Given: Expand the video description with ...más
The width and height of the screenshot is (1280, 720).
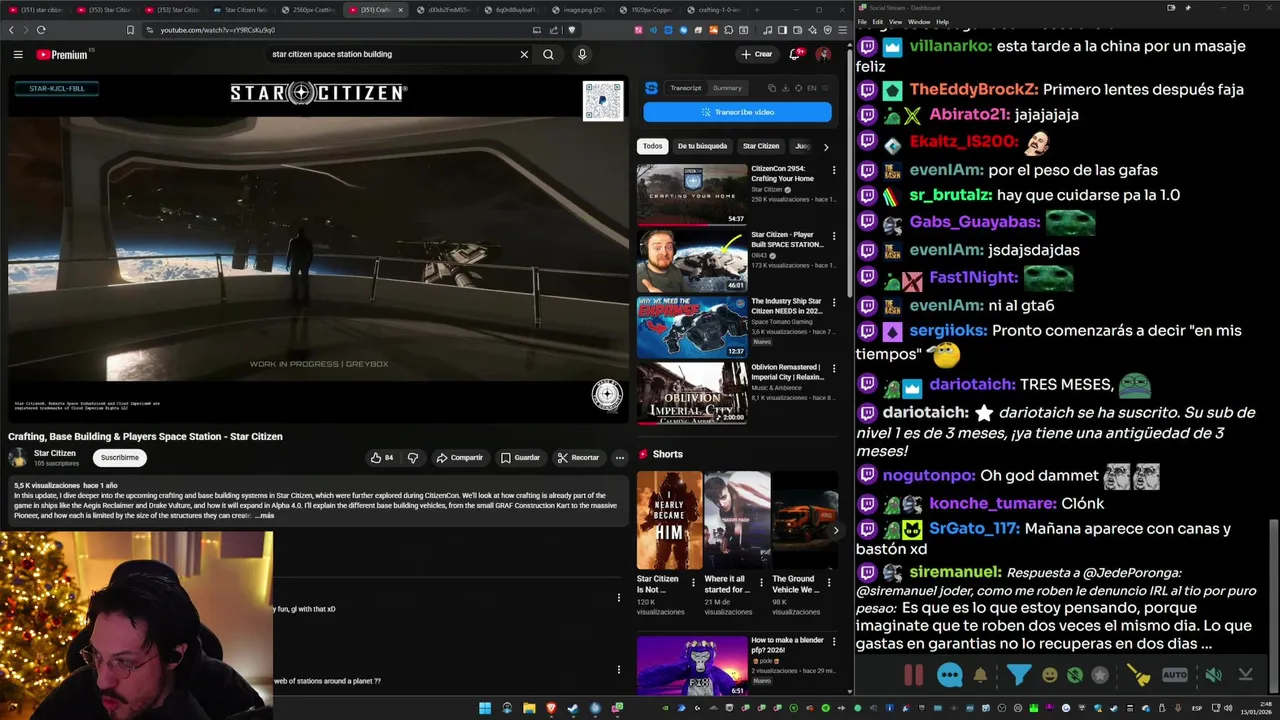Looking at the screenshot, I should click(x=264, y=515).
